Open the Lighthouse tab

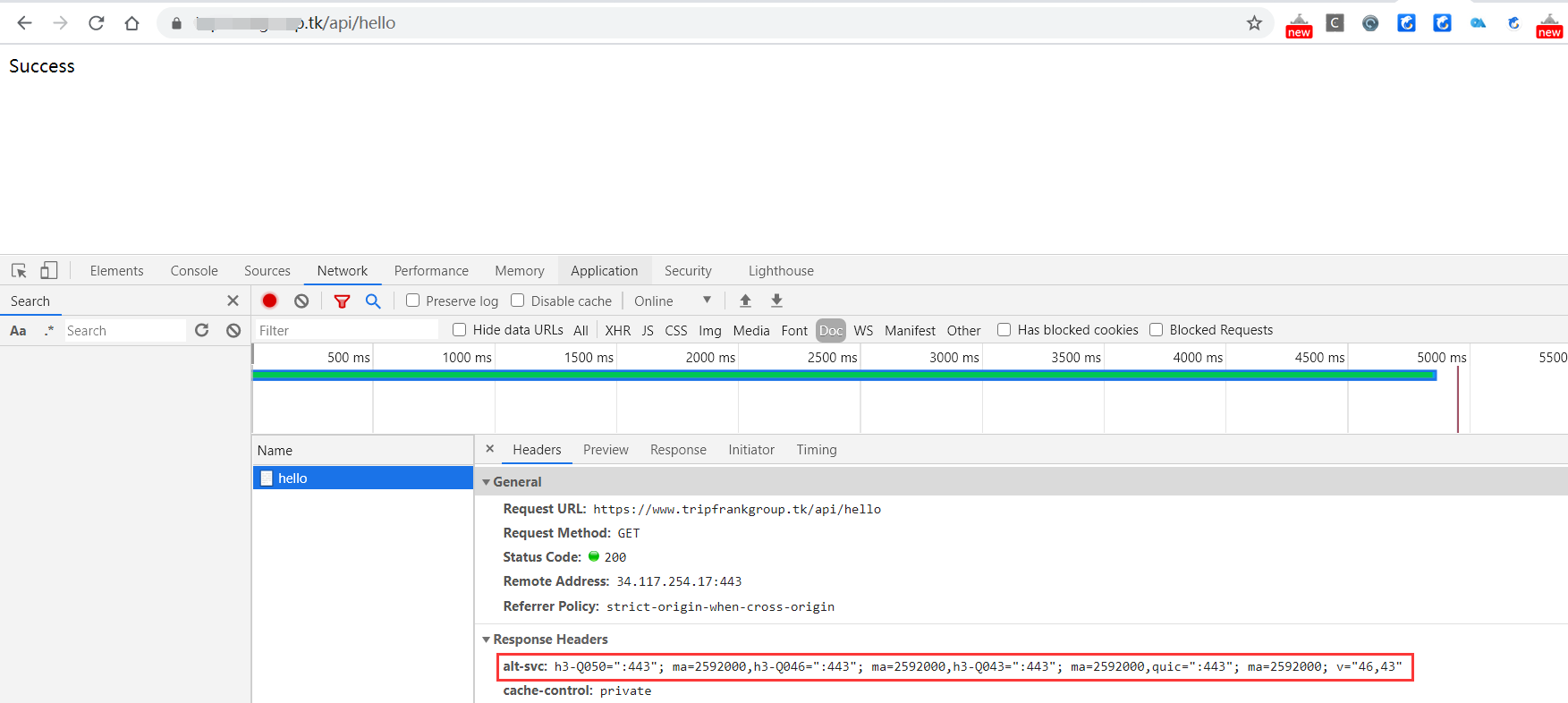pyautogui.click(x=781, y=271)
